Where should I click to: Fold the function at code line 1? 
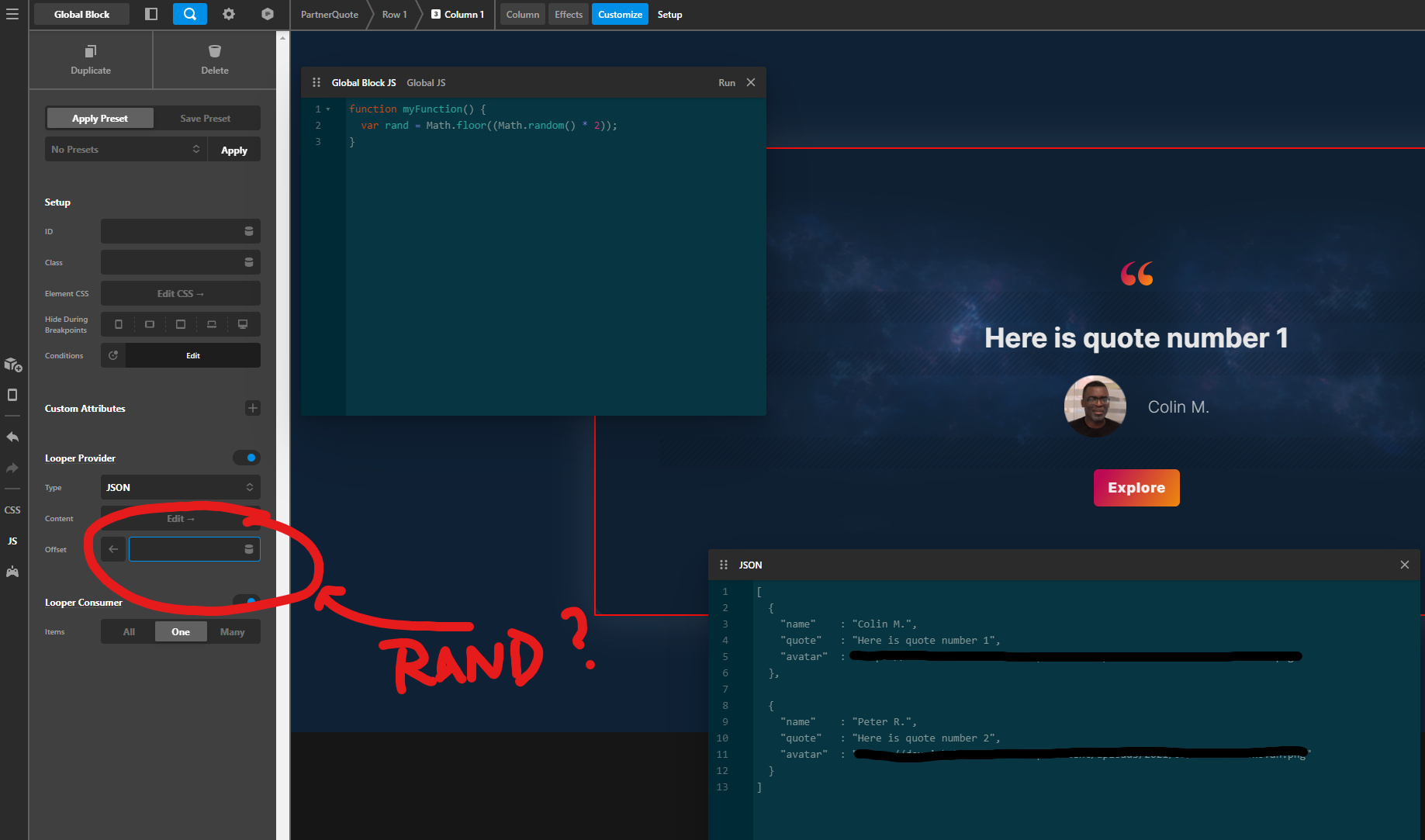pyautogui.click(x=328, y=109)
